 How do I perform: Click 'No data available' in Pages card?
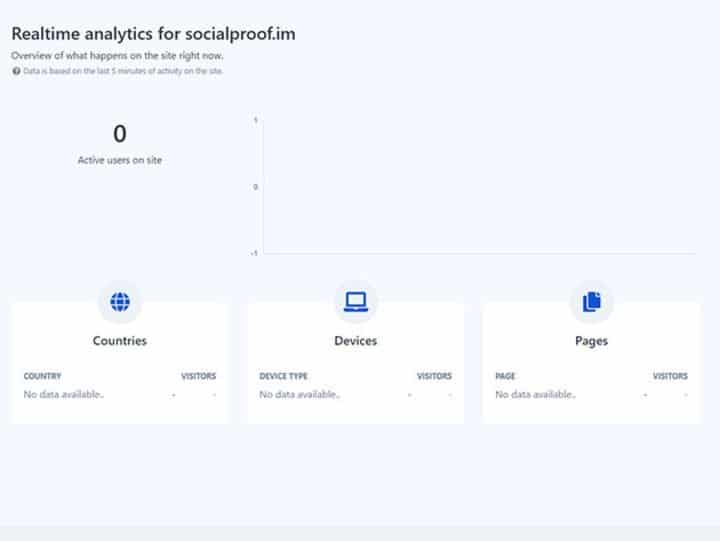click(x=535, y=395)
